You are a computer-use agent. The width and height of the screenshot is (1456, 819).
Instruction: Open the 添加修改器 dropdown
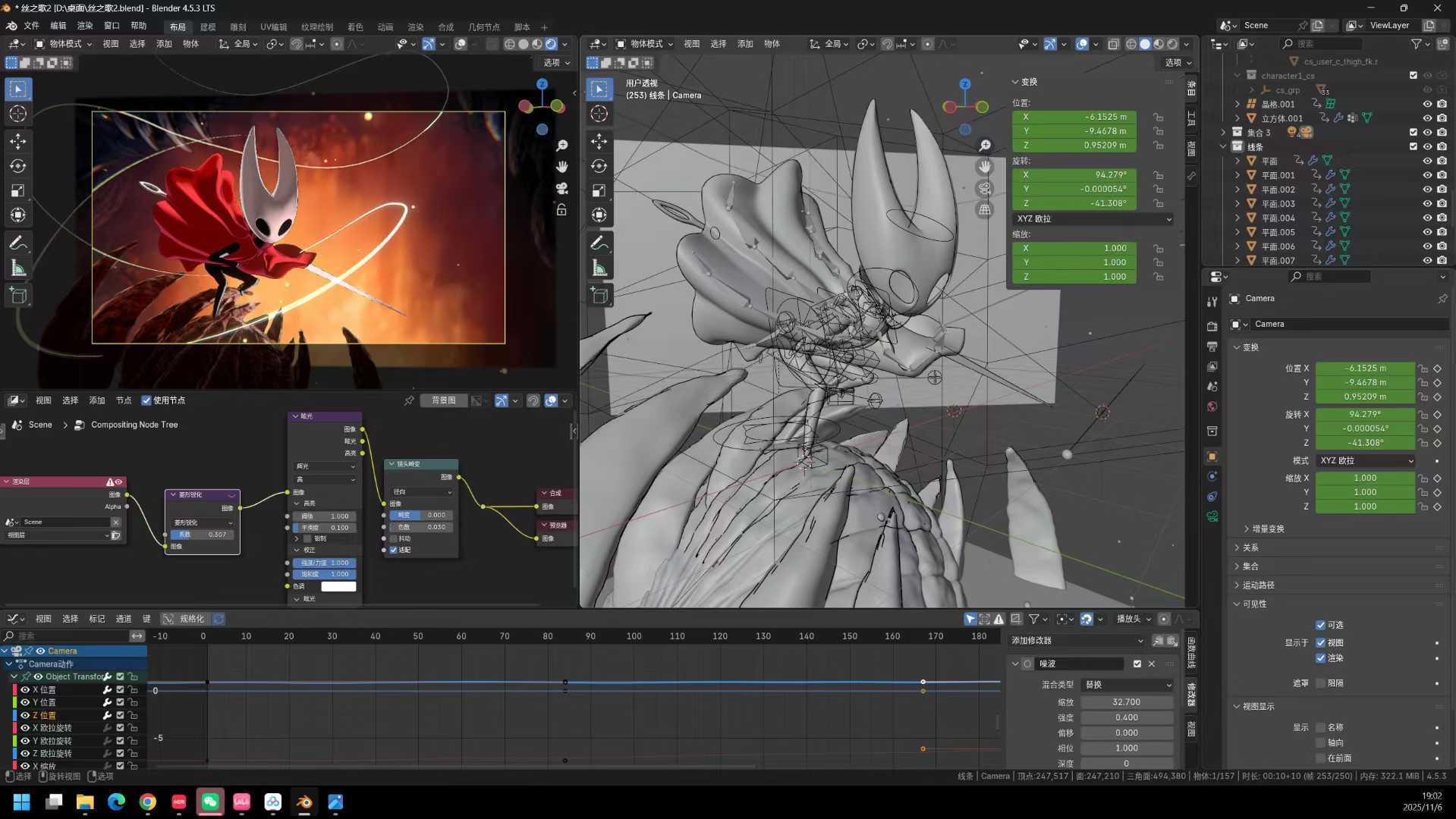coord(1077,641)
